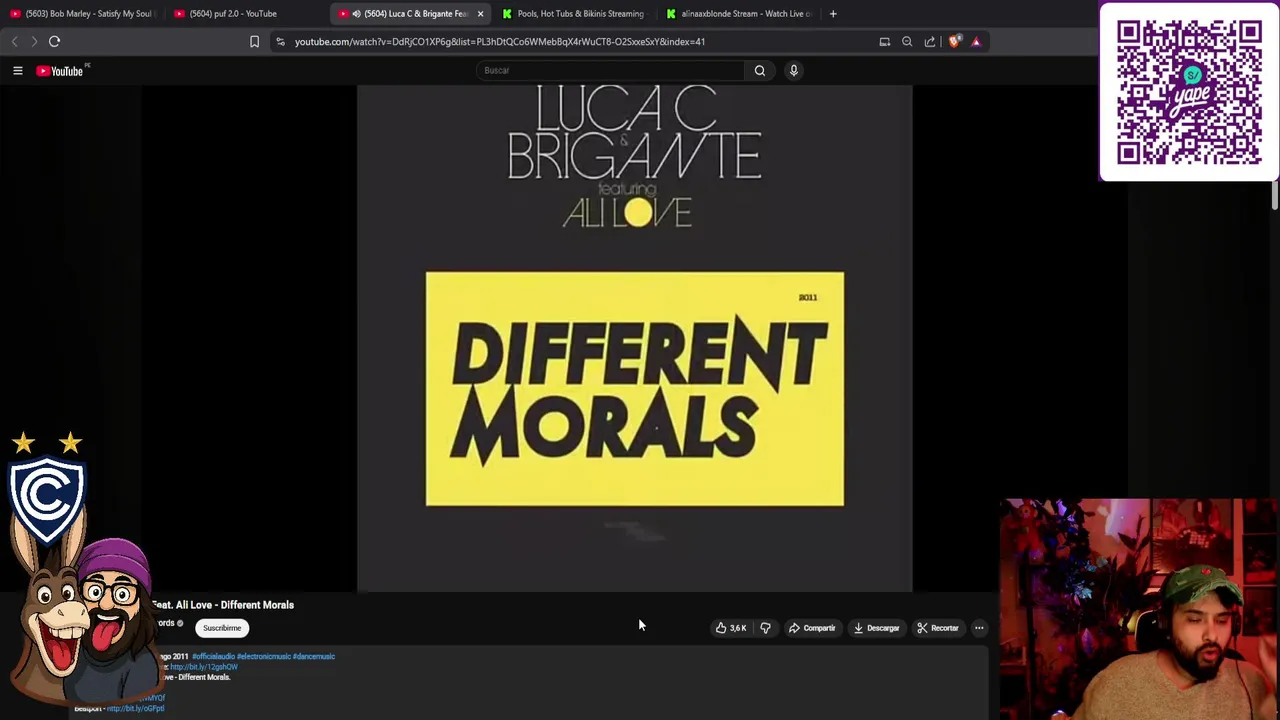Switch to the Pools, Hot Tubs & Bikinis Streaming tab

(x=574, y=13)
